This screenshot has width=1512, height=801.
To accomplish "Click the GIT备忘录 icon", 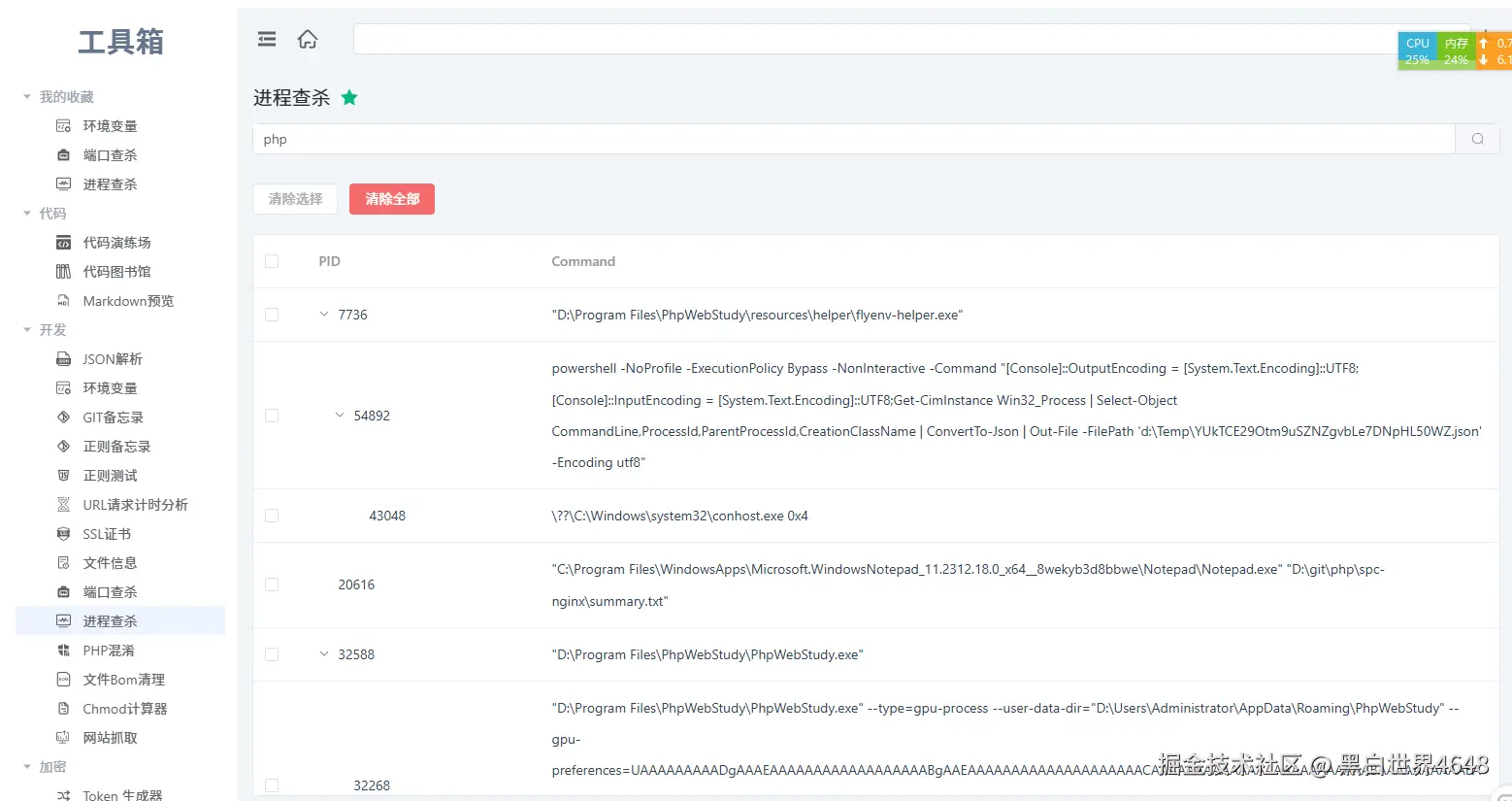I will pyautogui.click(x=63, y=417).
